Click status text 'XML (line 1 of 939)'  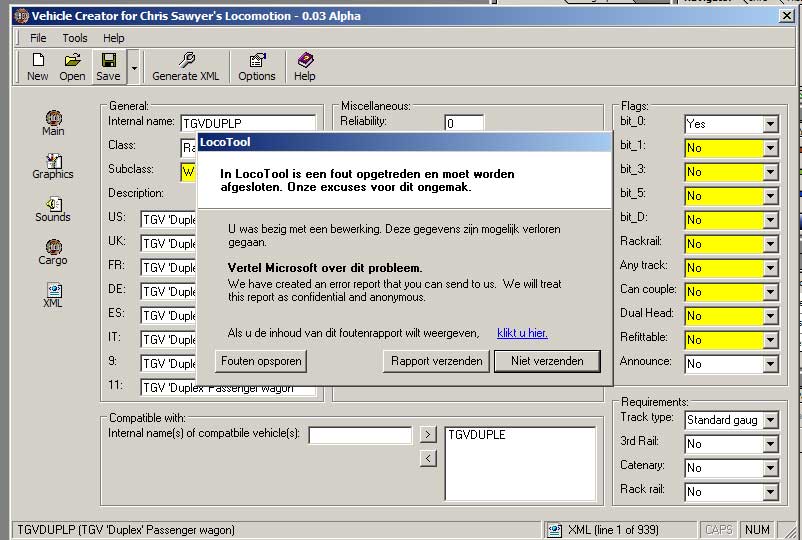pos(613,530)
